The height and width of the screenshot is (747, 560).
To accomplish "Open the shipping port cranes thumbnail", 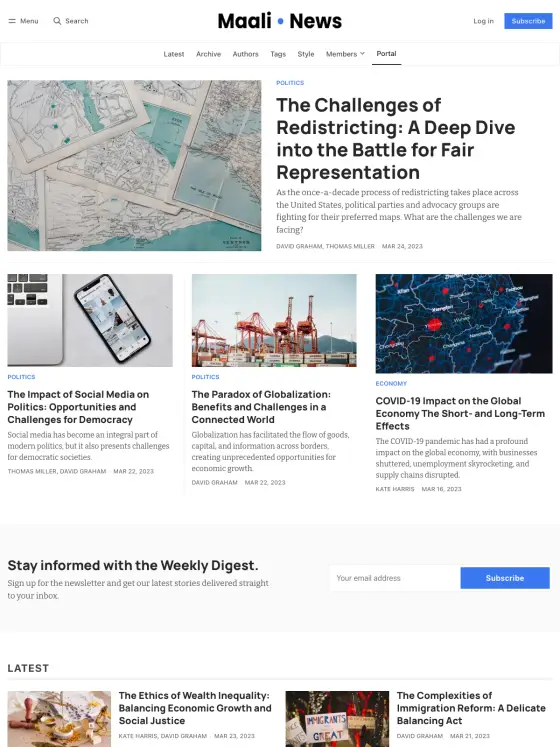I will (x=274, y=320).
